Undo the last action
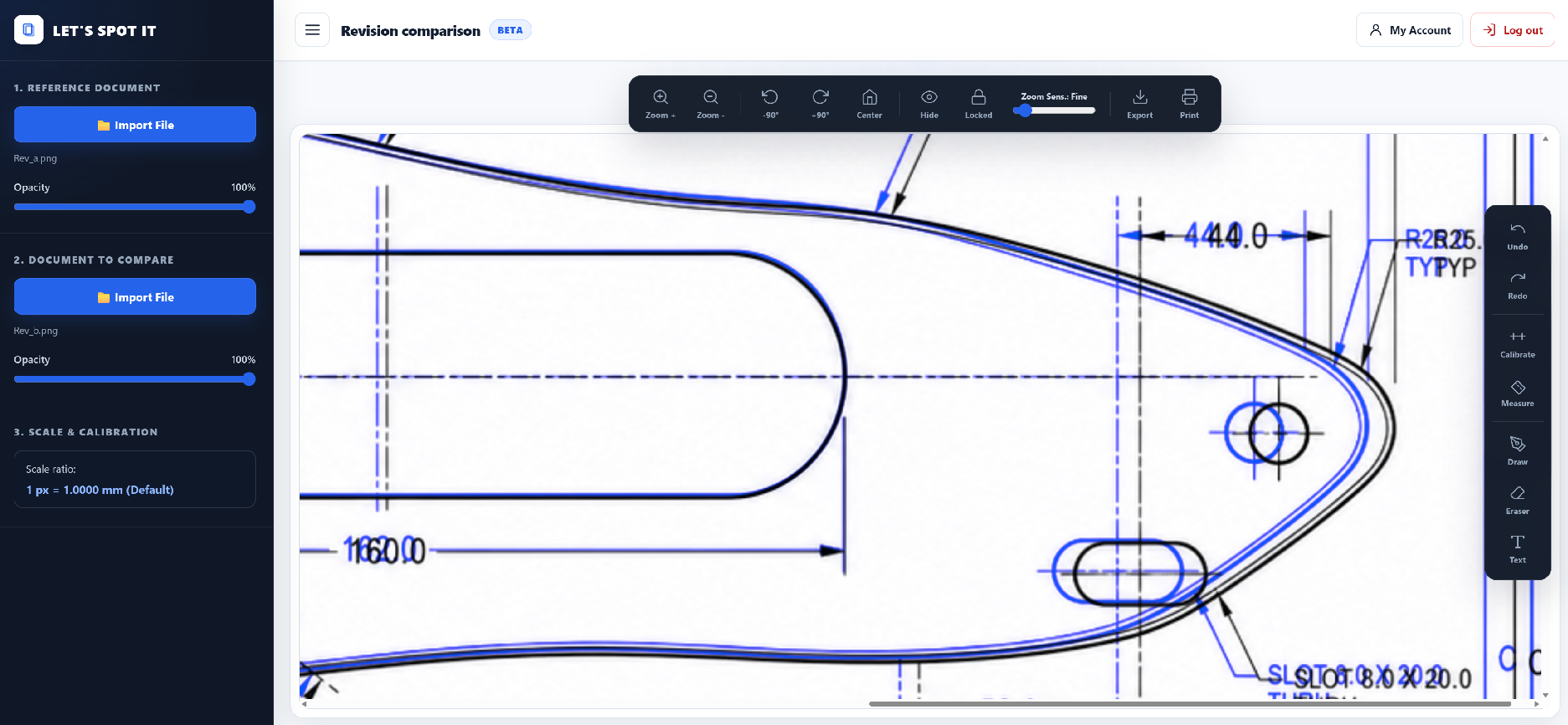 pos(1518,237)
